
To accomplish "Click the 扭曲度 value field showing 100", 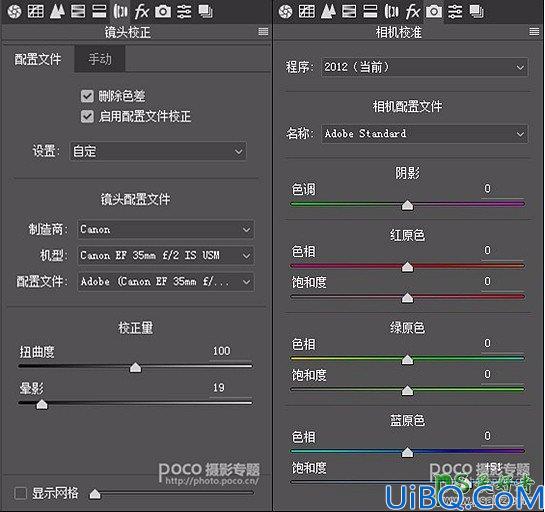I will tap(231, 351).
